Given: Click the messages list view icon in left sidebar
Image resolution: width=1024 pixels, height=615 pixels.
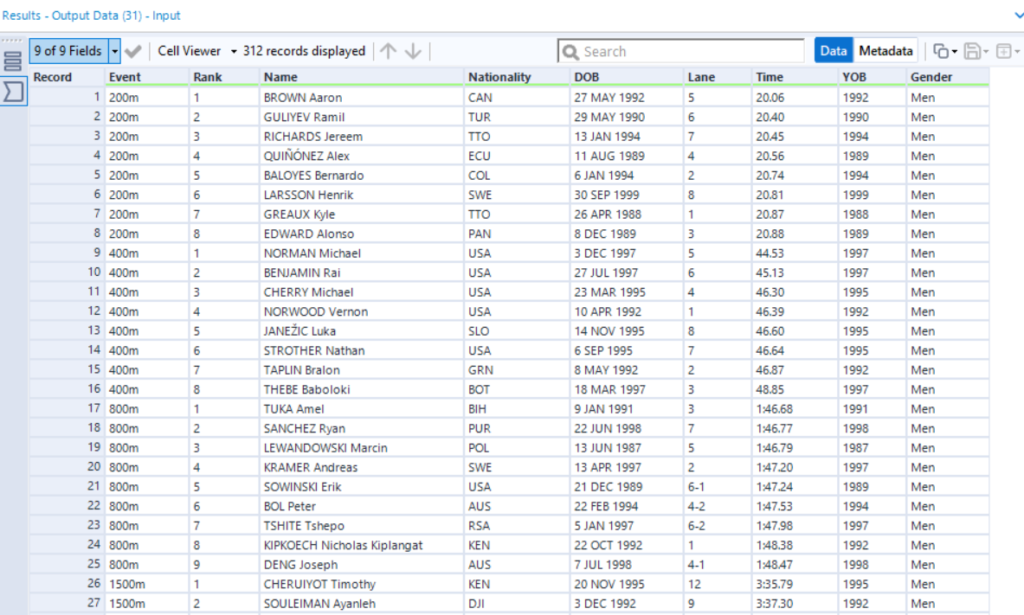Looking at the screenshot, I should click(x=12, y=61).
